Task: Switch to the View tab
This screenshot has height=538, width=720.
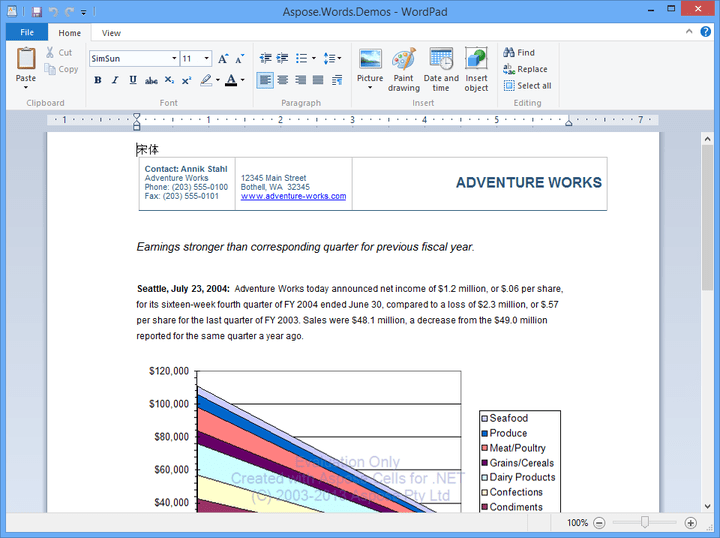Action: pos(111,33)
